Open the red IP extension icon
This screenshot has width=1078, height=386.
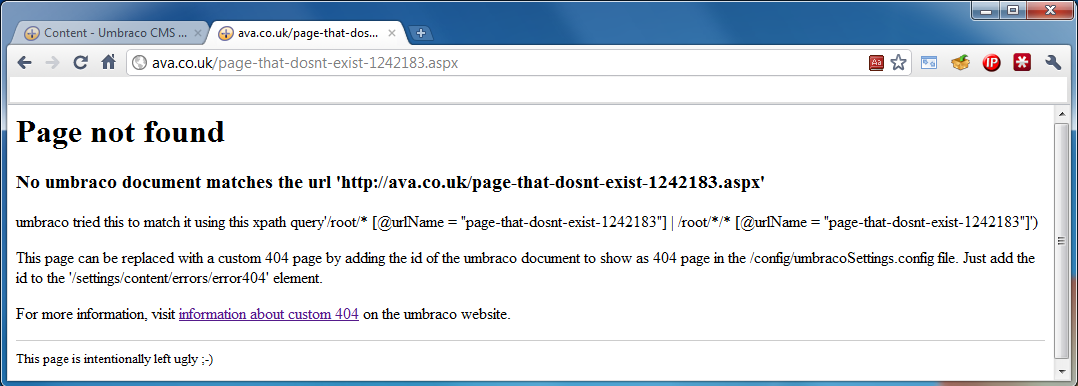click(991, 63)
